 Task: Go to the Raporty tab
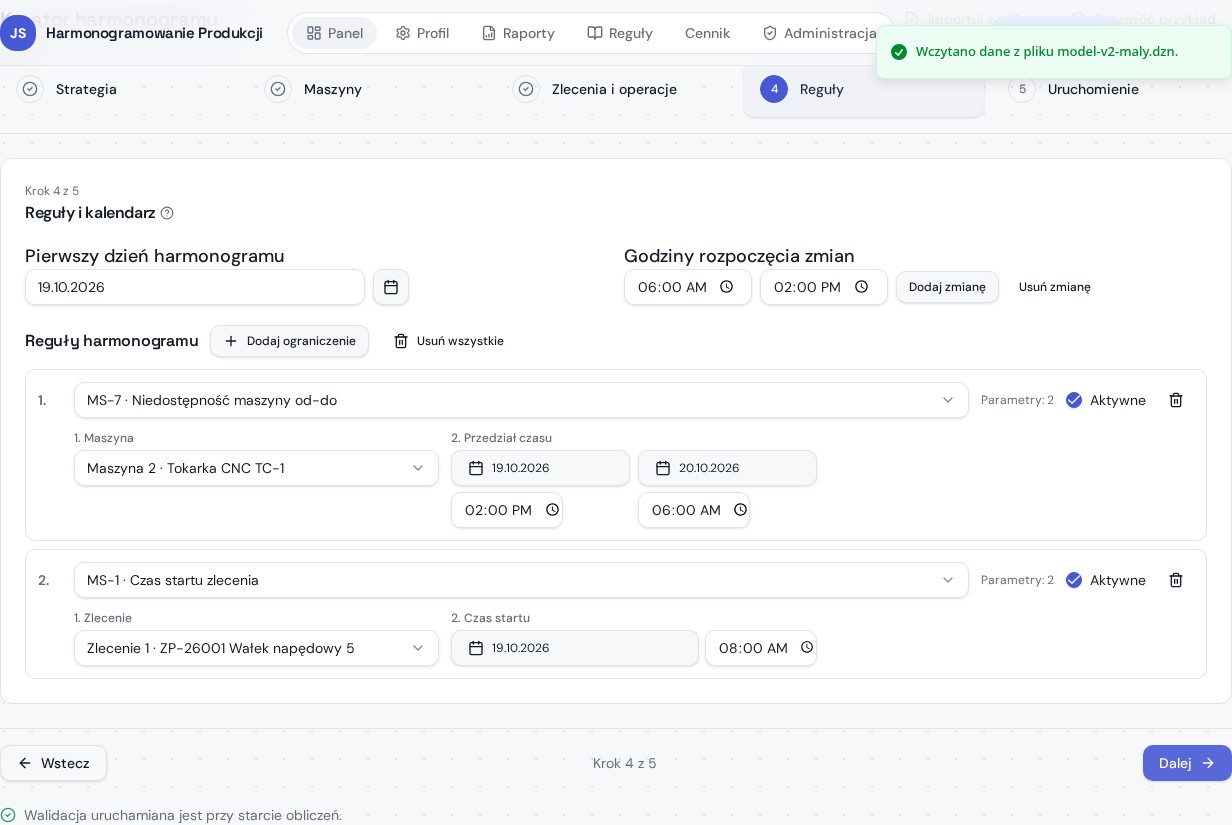[x=518, y=33]
